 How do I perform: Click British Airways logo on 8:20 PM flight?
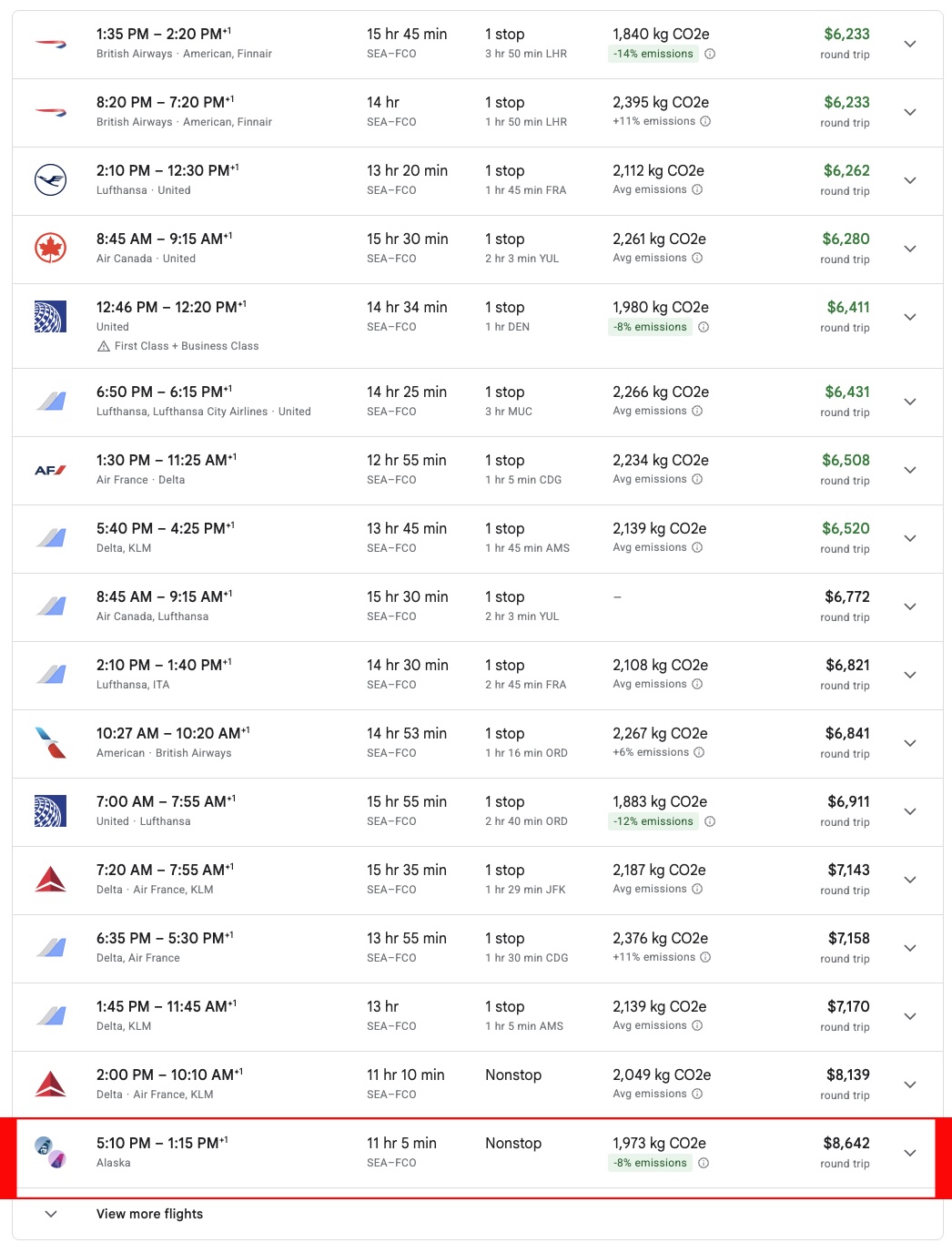51,112
